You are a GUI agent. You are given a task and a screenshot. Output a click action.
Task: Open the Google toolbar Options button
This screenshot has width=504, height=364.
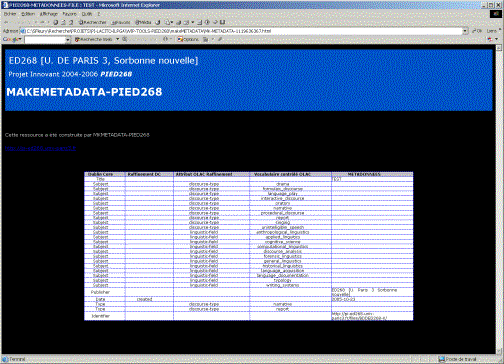coord(188,39)
